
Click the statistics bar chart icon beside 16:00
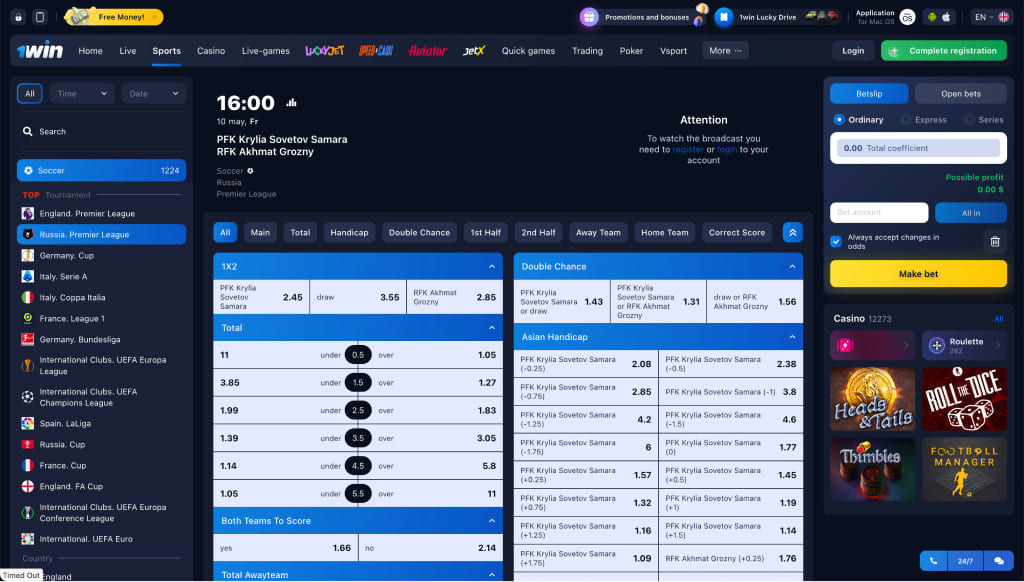(x=292, y=102)
